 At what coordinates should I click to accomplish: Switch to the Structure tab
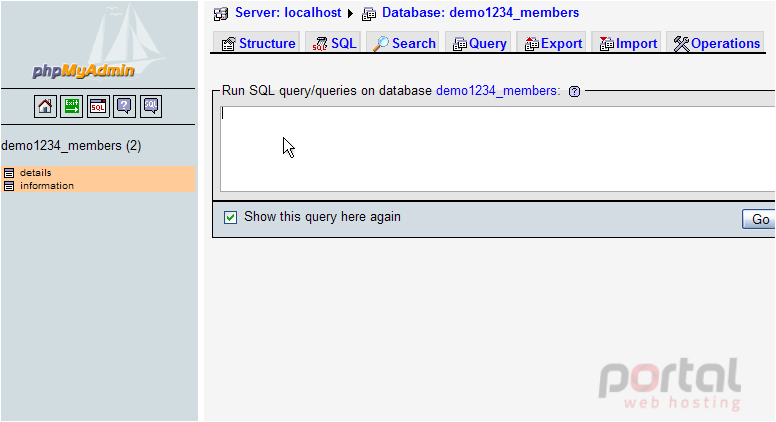258,44
